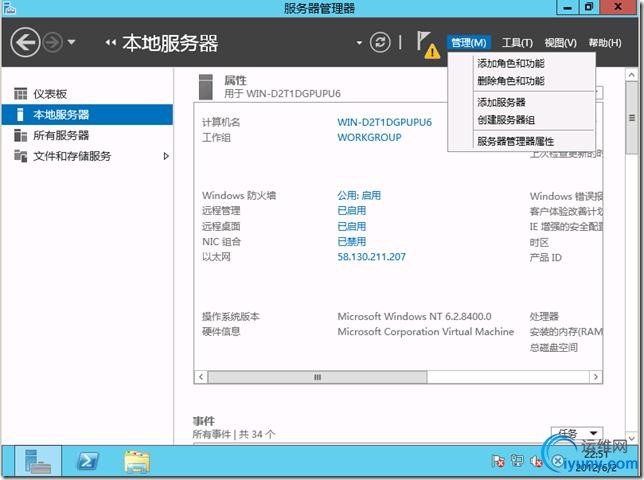Click the 所有事件 | 共 34 个 text

pyautogui.click(x=234, y=434)
